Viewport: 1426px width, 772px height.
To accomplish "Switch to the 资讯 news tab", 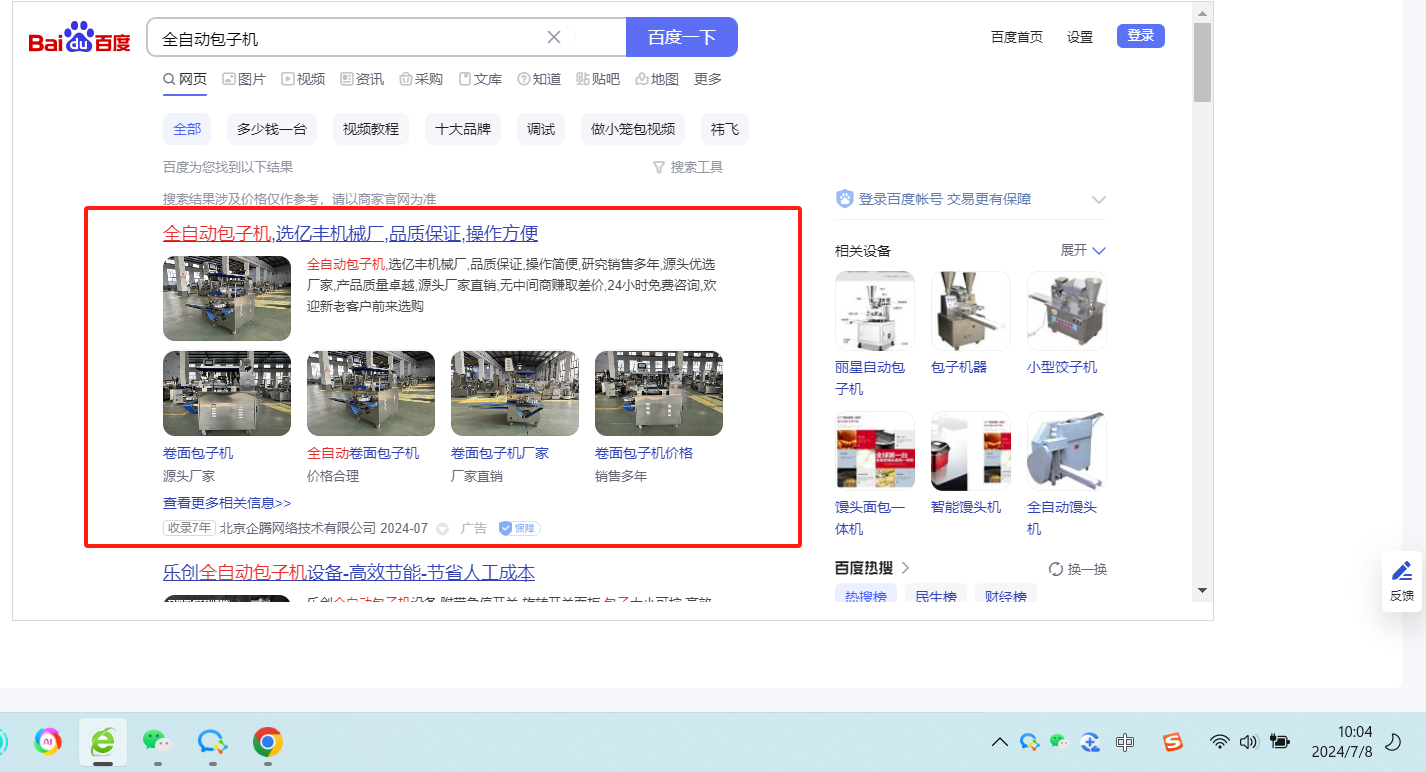I will pos(362,79).
